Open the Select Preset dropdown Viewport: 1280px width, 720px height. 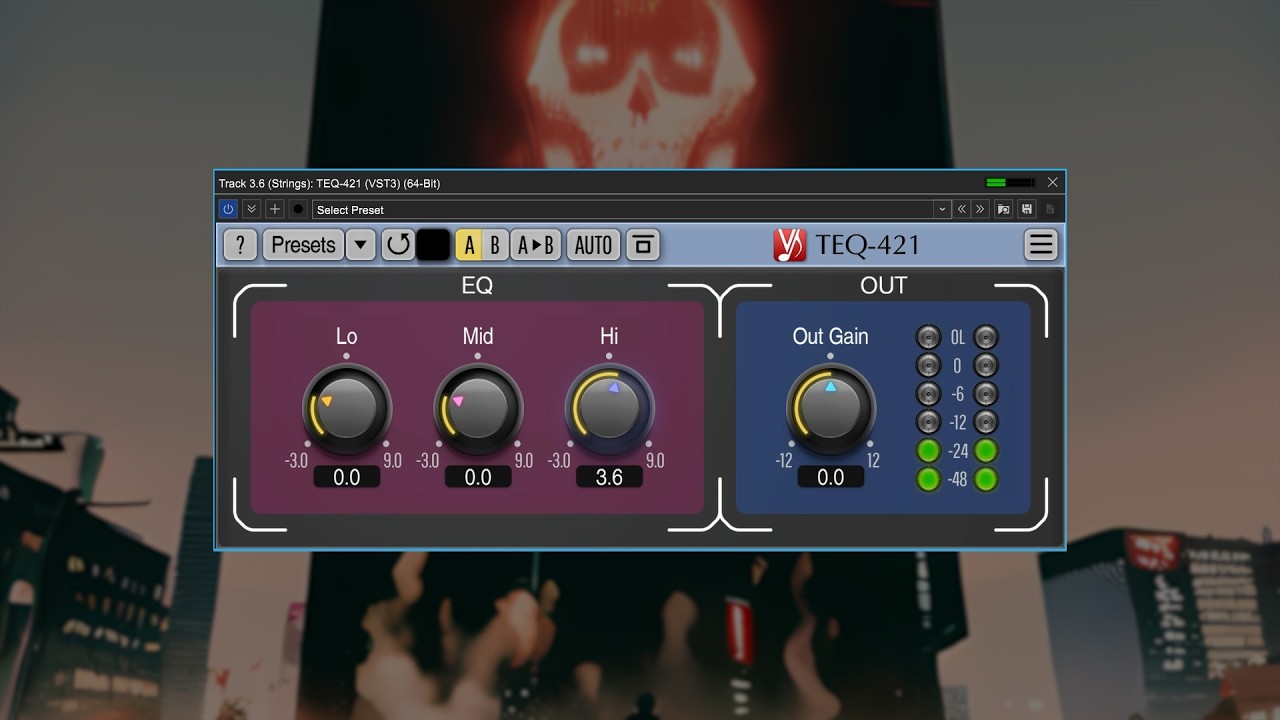coord(631,209)
